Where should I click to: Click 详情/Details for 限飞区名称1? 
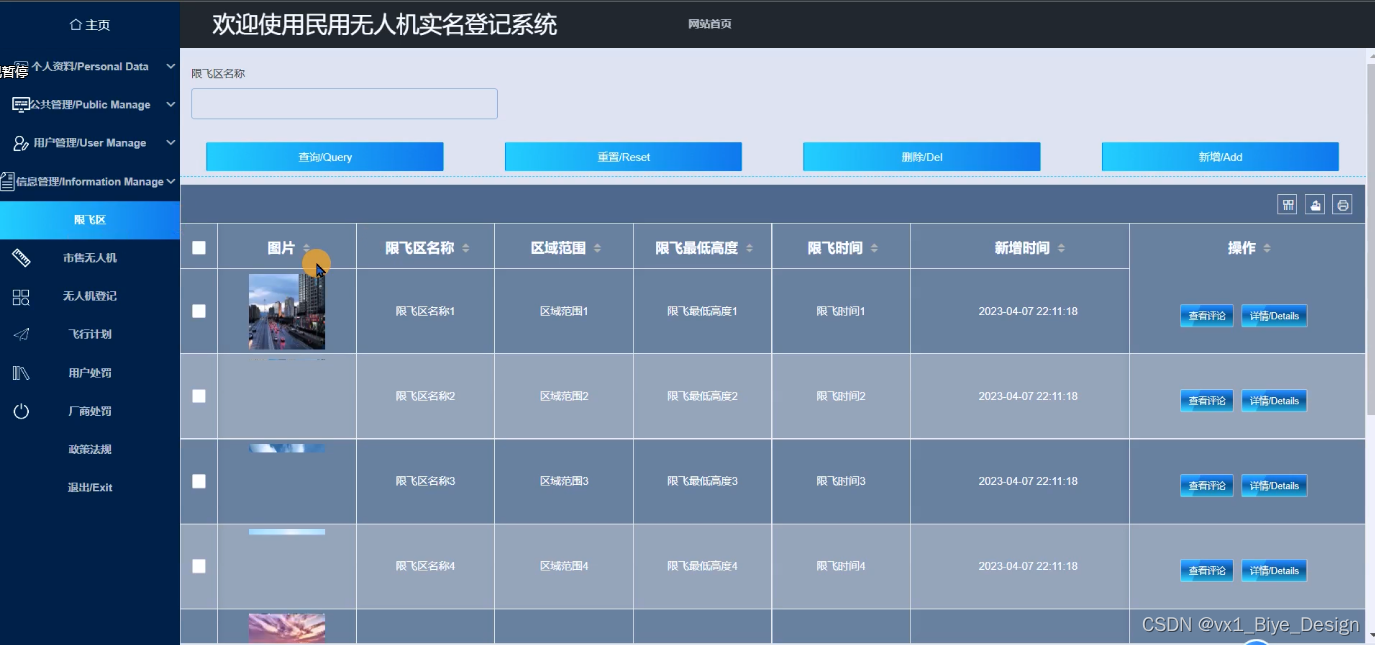click(x=1274, y=316)
